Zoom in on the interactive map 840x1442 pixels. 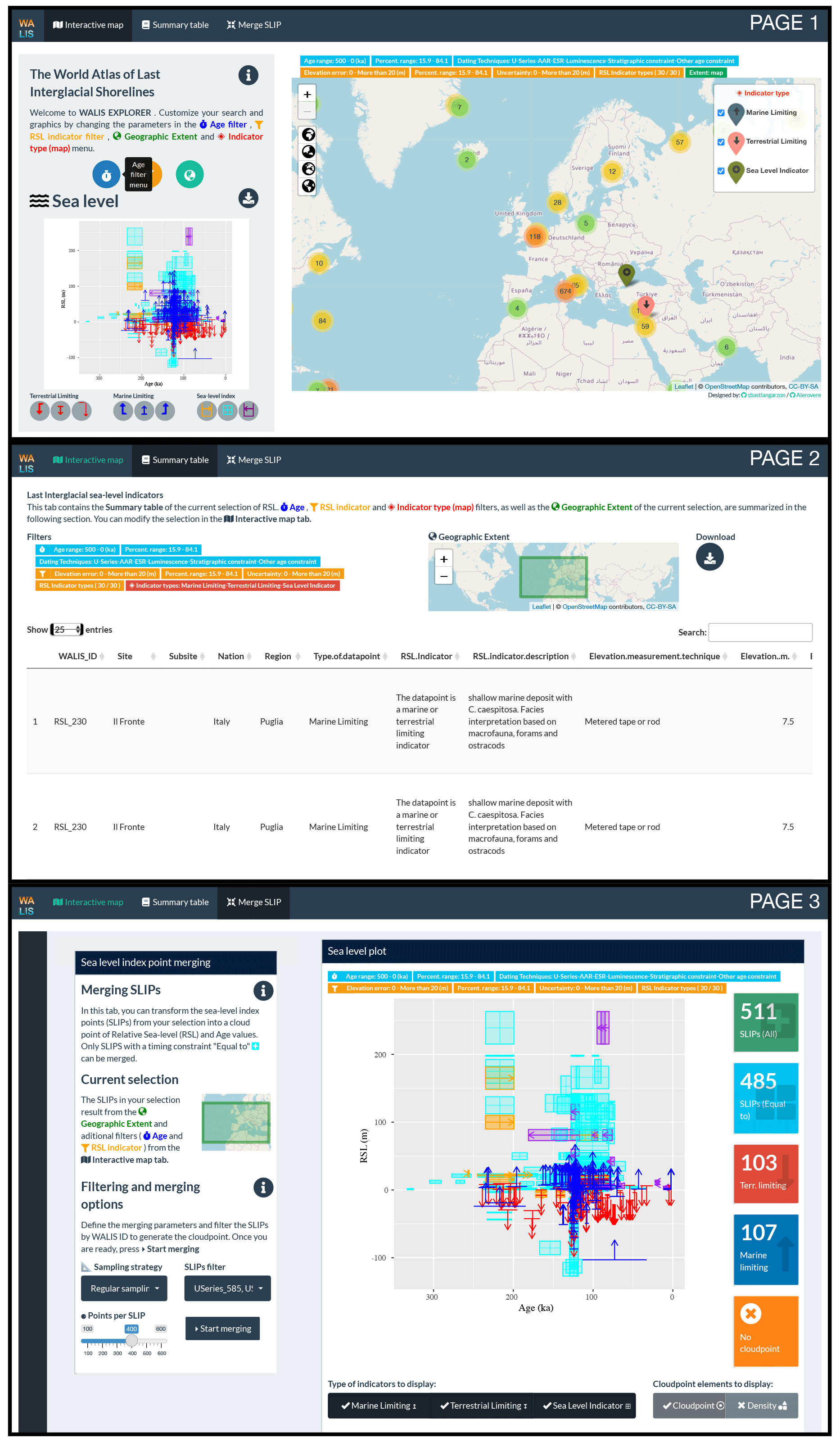[307, 95]
